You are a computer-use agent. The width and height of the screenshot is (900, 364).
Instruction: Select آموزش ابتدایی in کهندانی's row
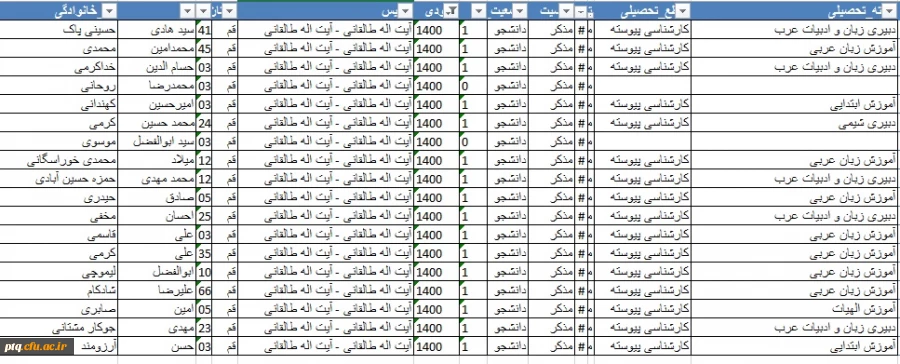tap(862, 105)
